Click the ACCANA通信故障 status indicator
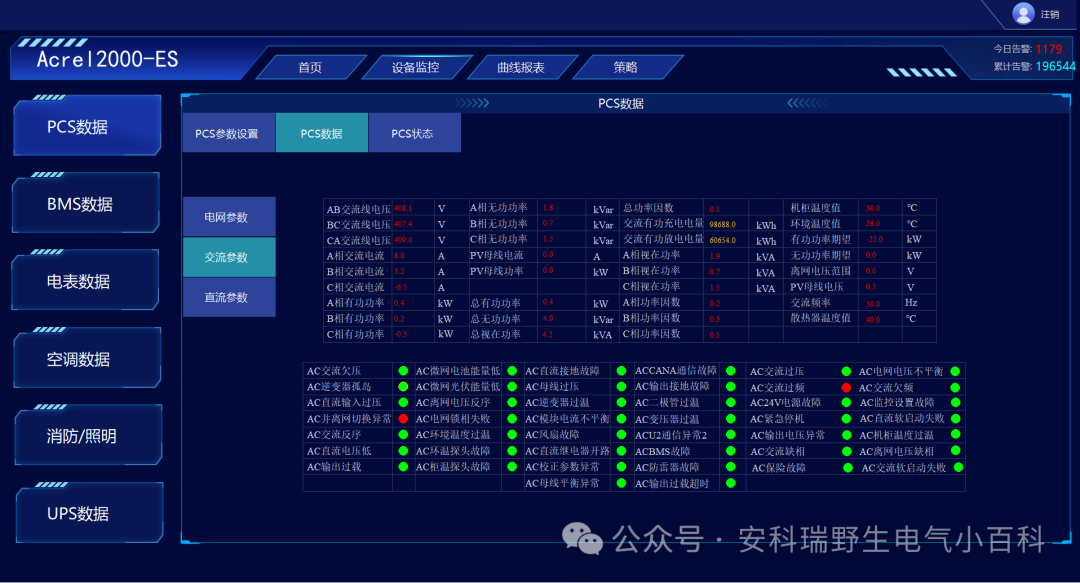 tap(731, 371)
